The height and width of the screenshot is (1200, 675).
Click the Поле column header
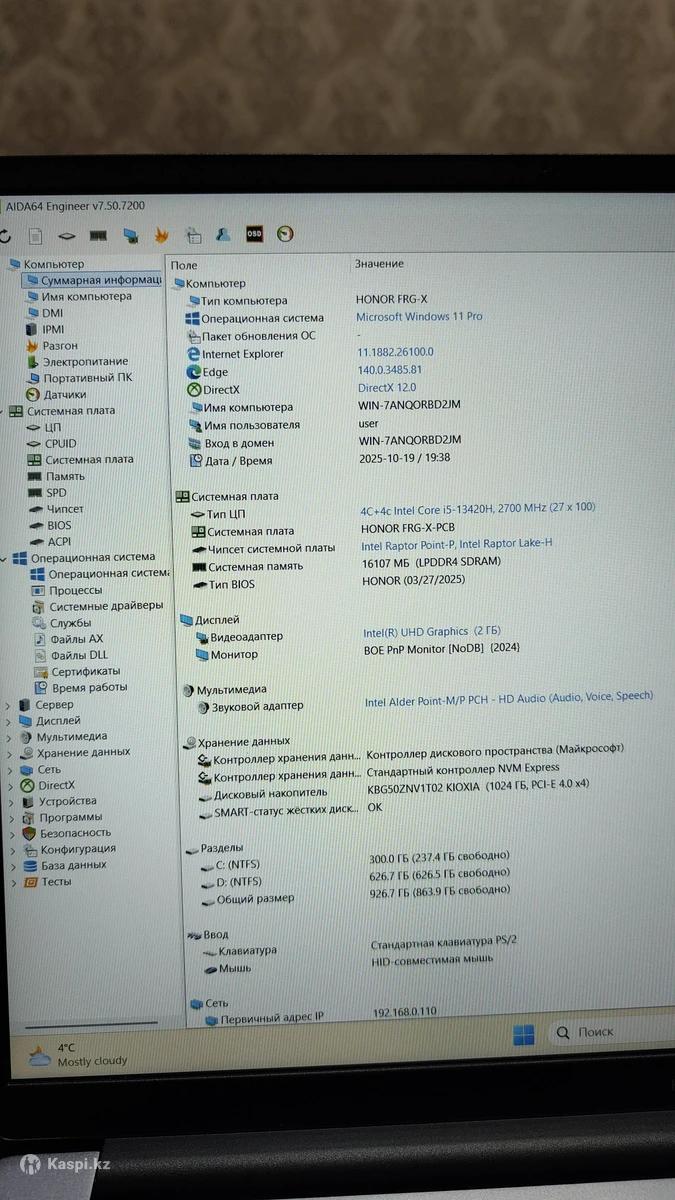184,265
